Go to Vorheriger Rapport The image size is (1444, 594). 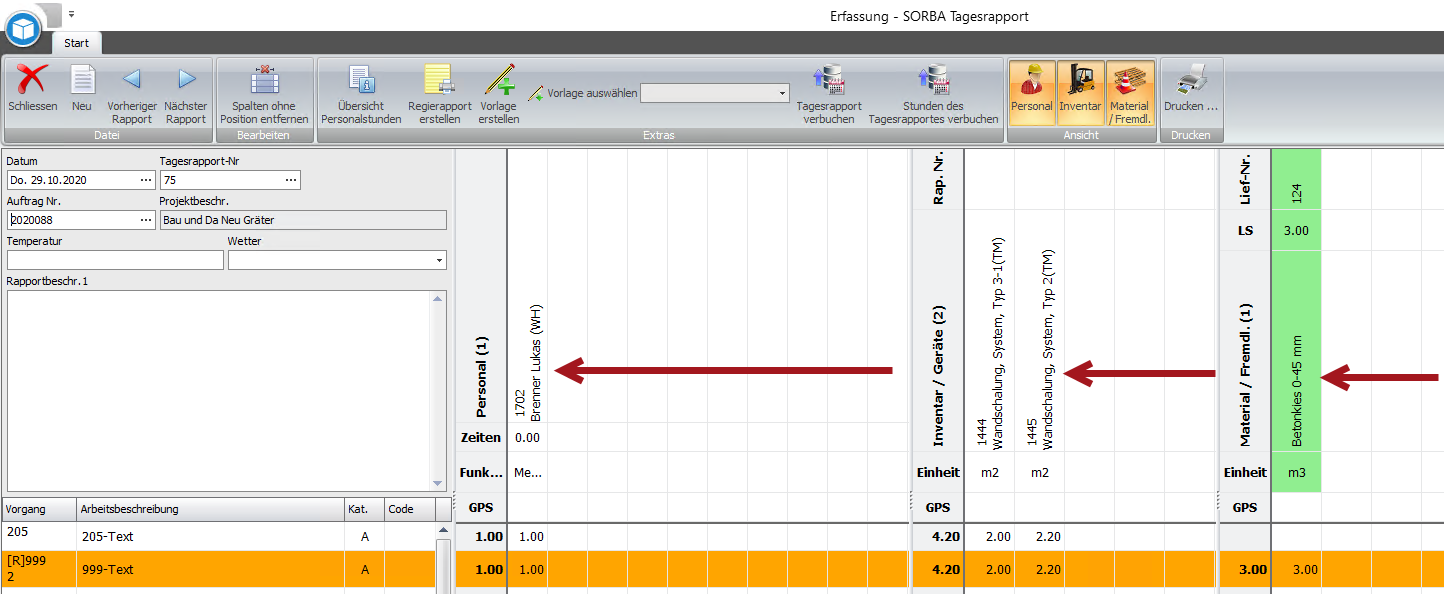(x=132, y=92)
